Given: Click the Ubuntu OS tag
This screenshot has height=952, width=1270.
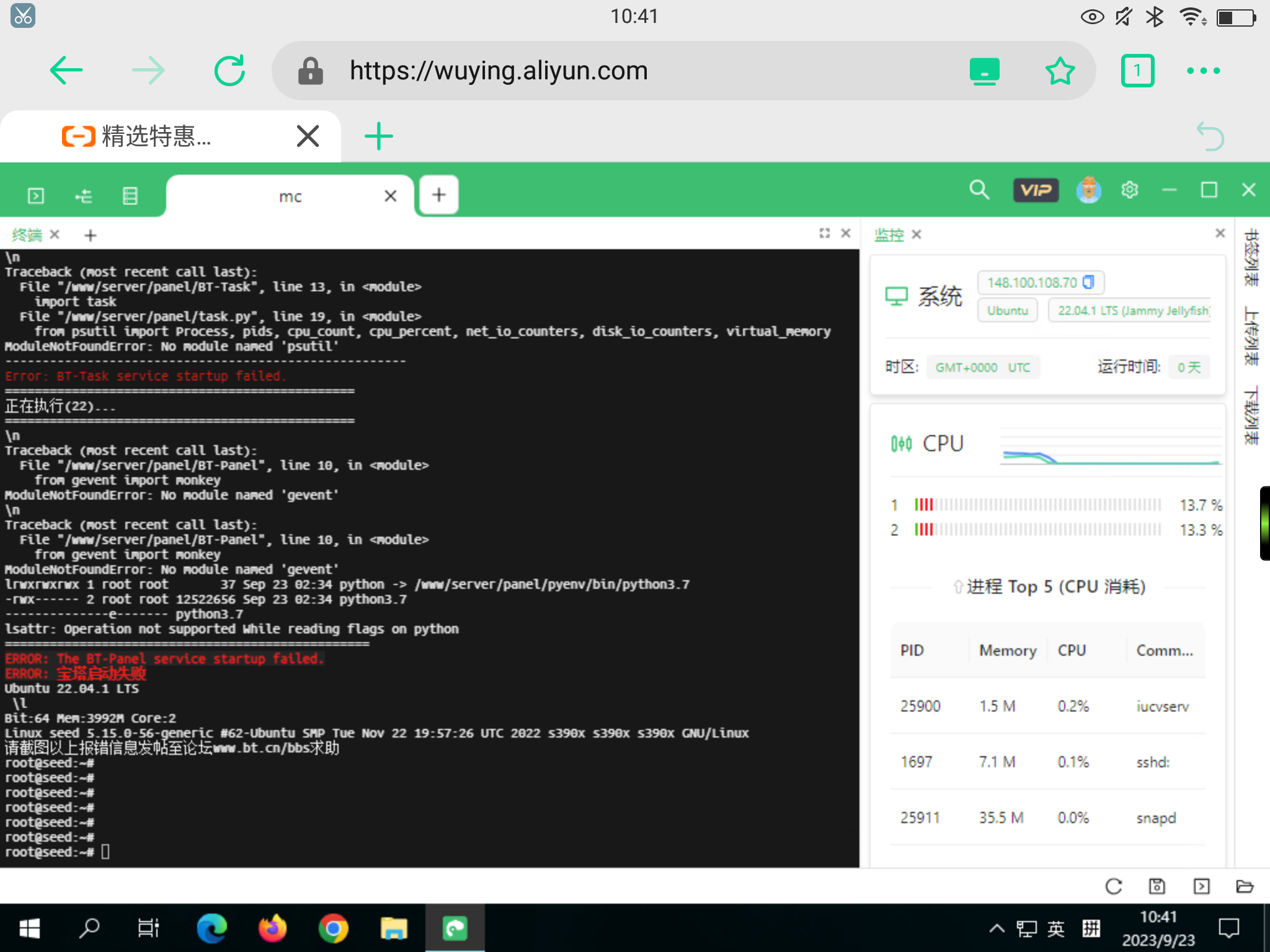Looking at the screenshot, I should tap(1007, 311).
